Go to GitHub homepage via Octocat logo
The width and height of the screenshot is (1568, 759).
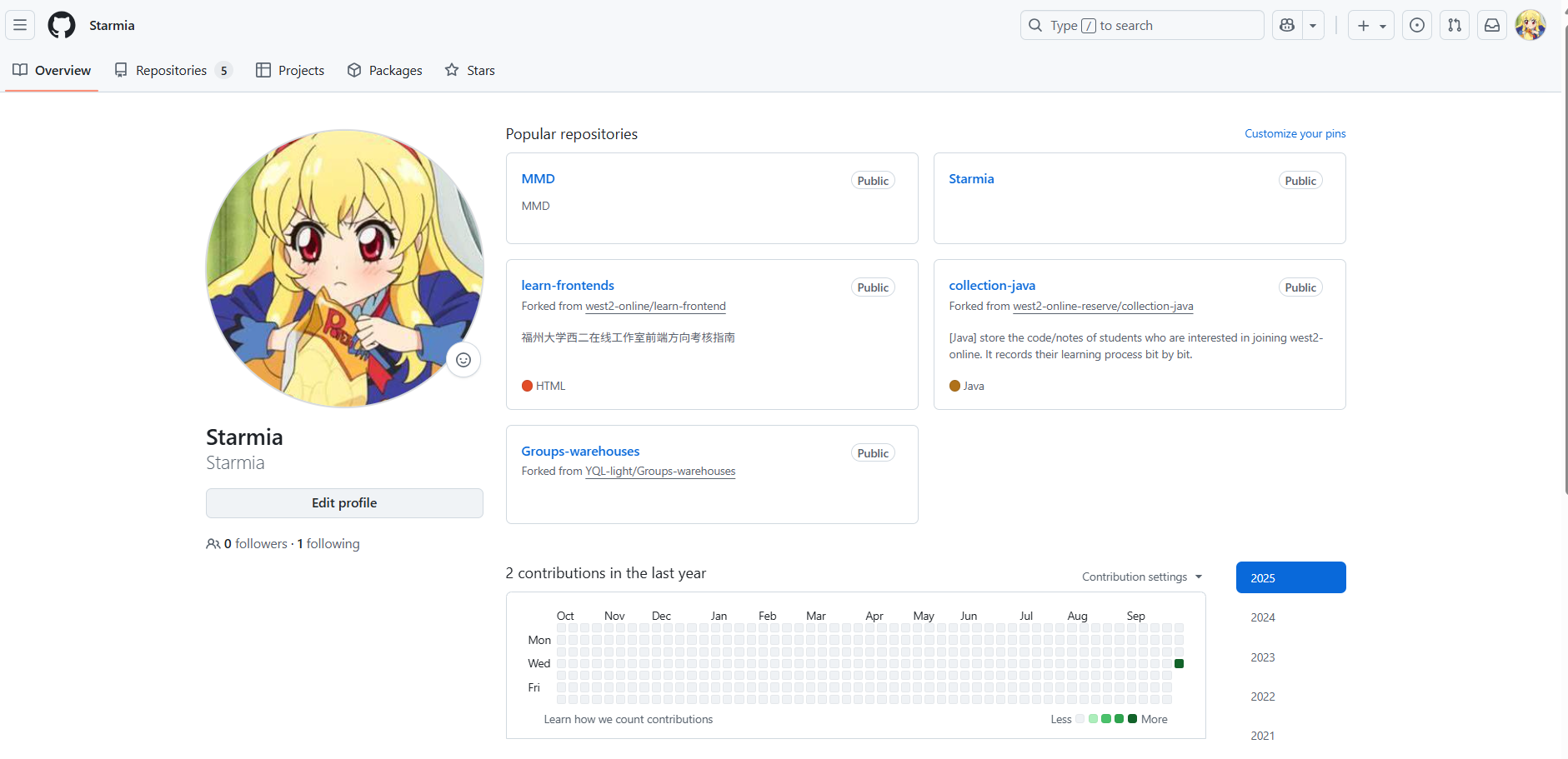62,26
